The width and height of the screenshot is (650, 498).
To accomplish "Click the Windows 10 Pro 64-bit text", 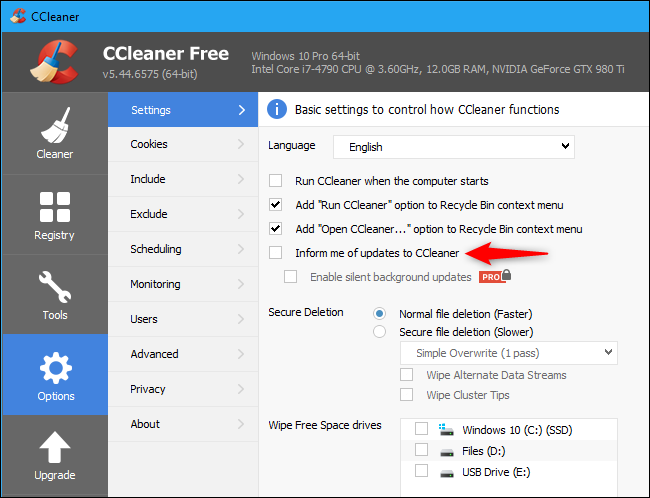I will click(x=306, y=56).
